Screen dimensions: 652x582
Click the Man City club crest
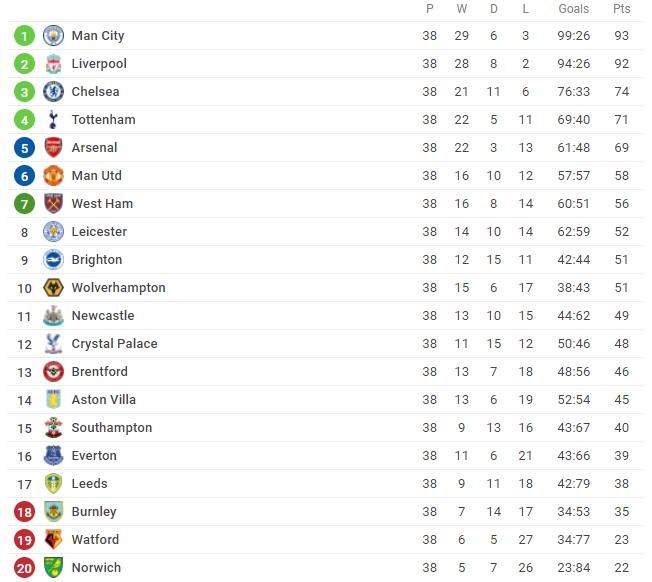click(53, 36)
